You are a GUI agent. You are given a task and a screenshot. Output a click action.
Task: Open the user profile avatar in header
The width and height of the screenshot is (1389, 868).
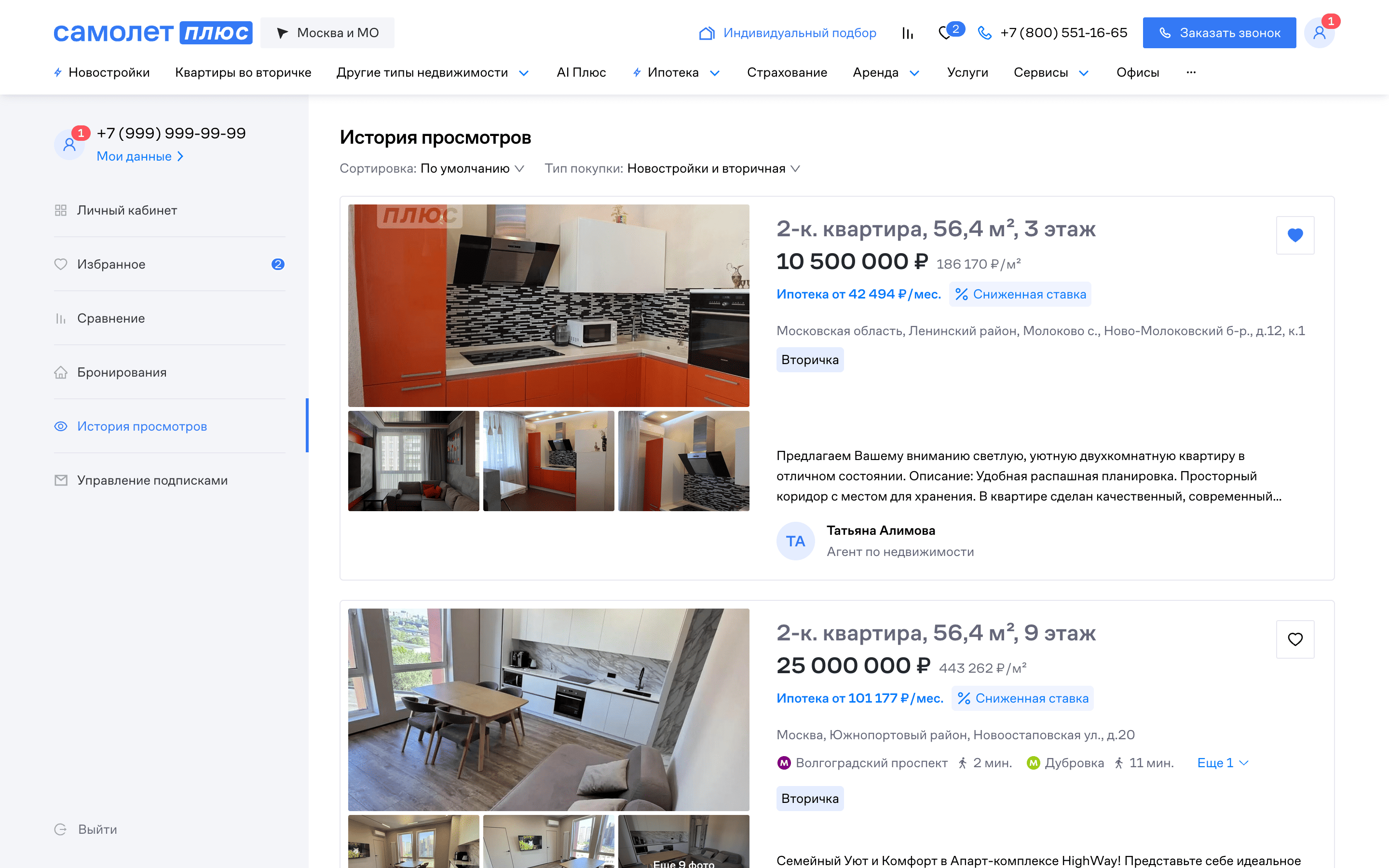point(1319,33)
